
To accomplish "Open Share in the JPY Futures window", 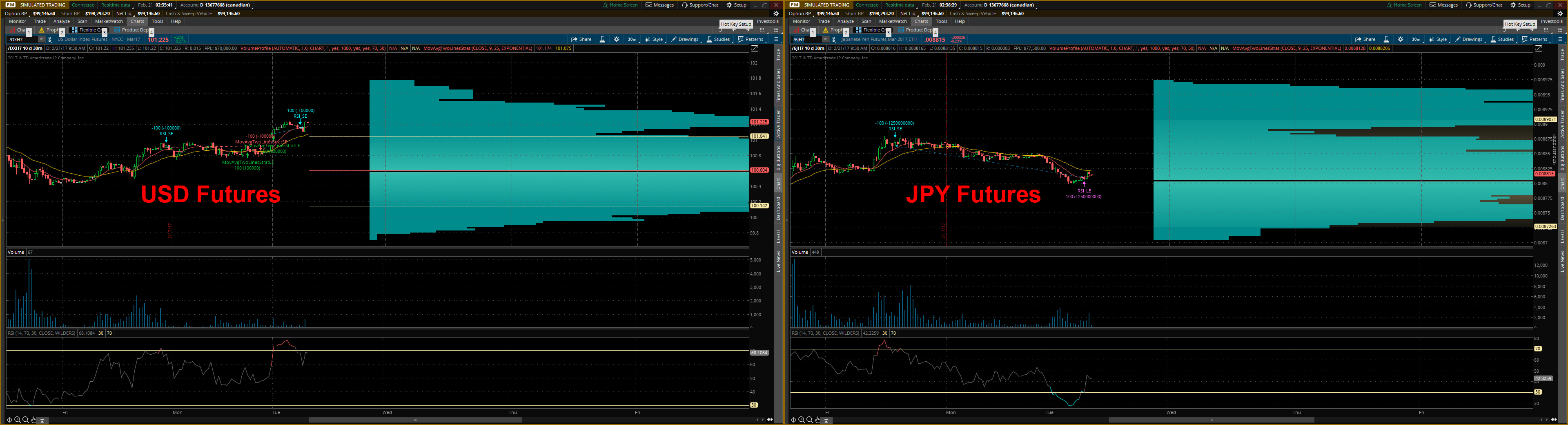I will pos(1365,40).
